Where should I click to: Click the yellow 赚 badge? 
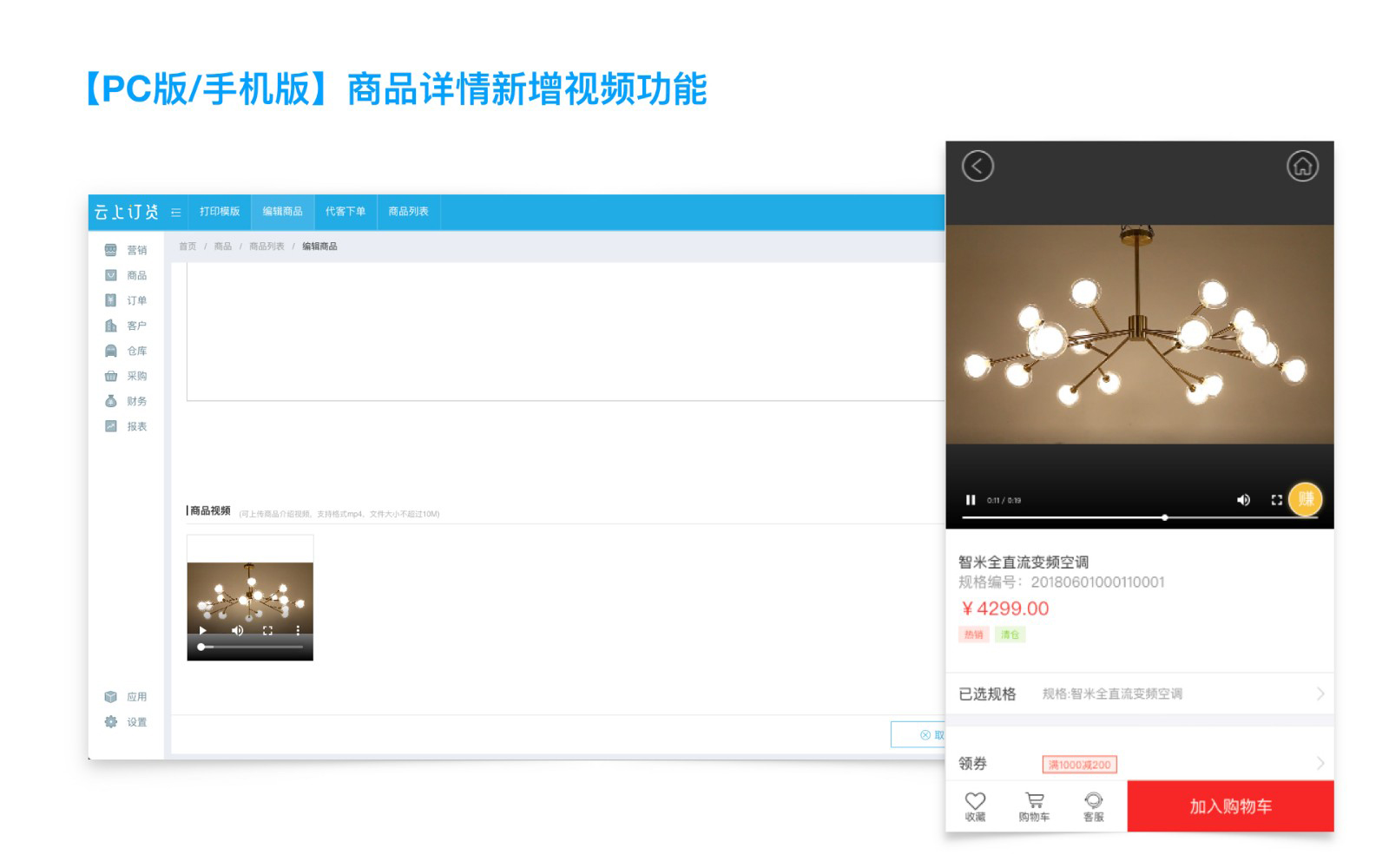[1306, 499]
